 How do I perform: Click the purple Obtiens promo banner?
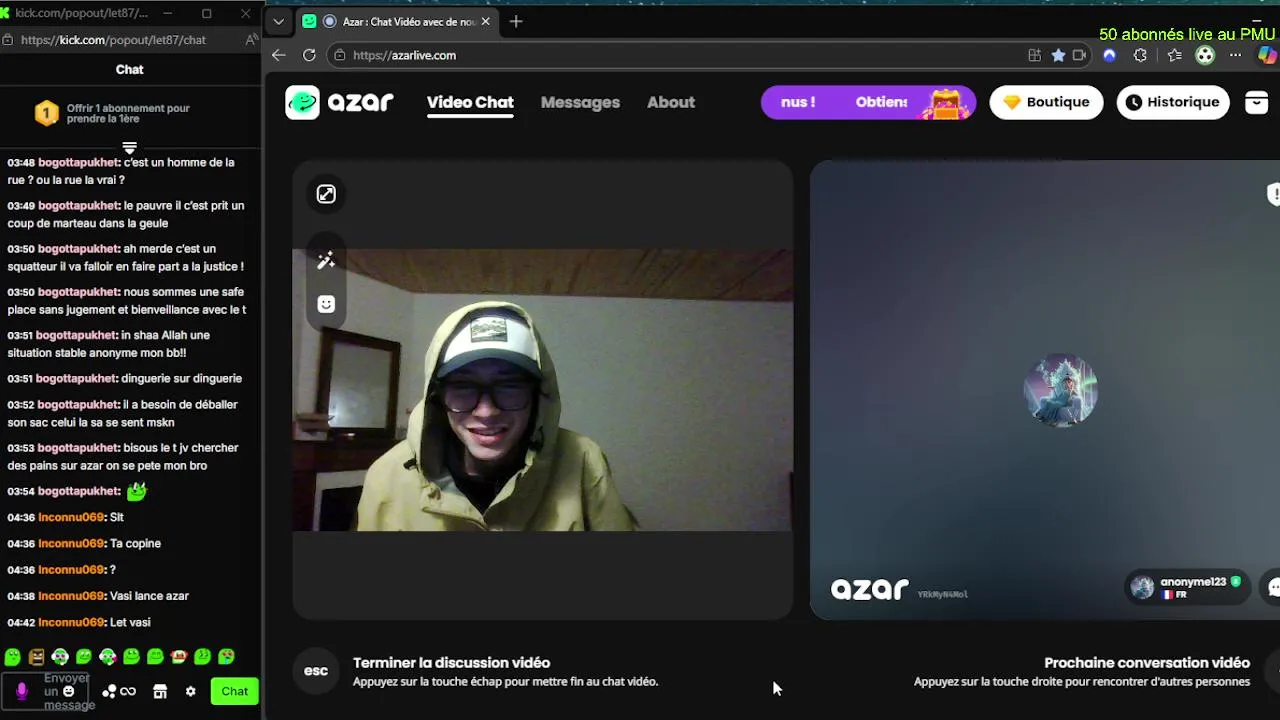pos(868,102)
